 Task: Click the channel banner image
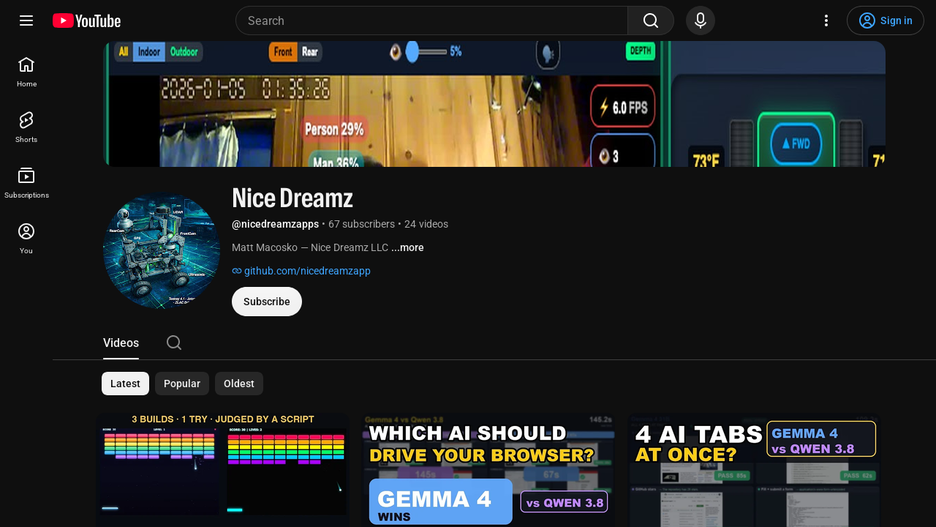pos(494,104)
